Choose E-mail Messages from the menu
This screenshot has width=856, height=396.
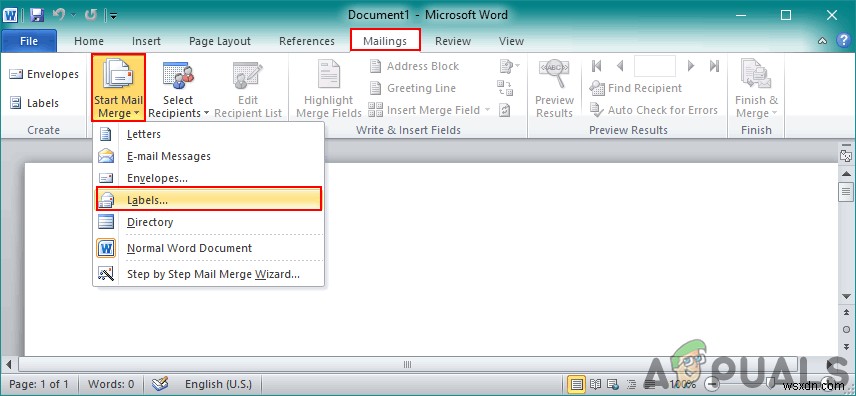tap(209, 156)
